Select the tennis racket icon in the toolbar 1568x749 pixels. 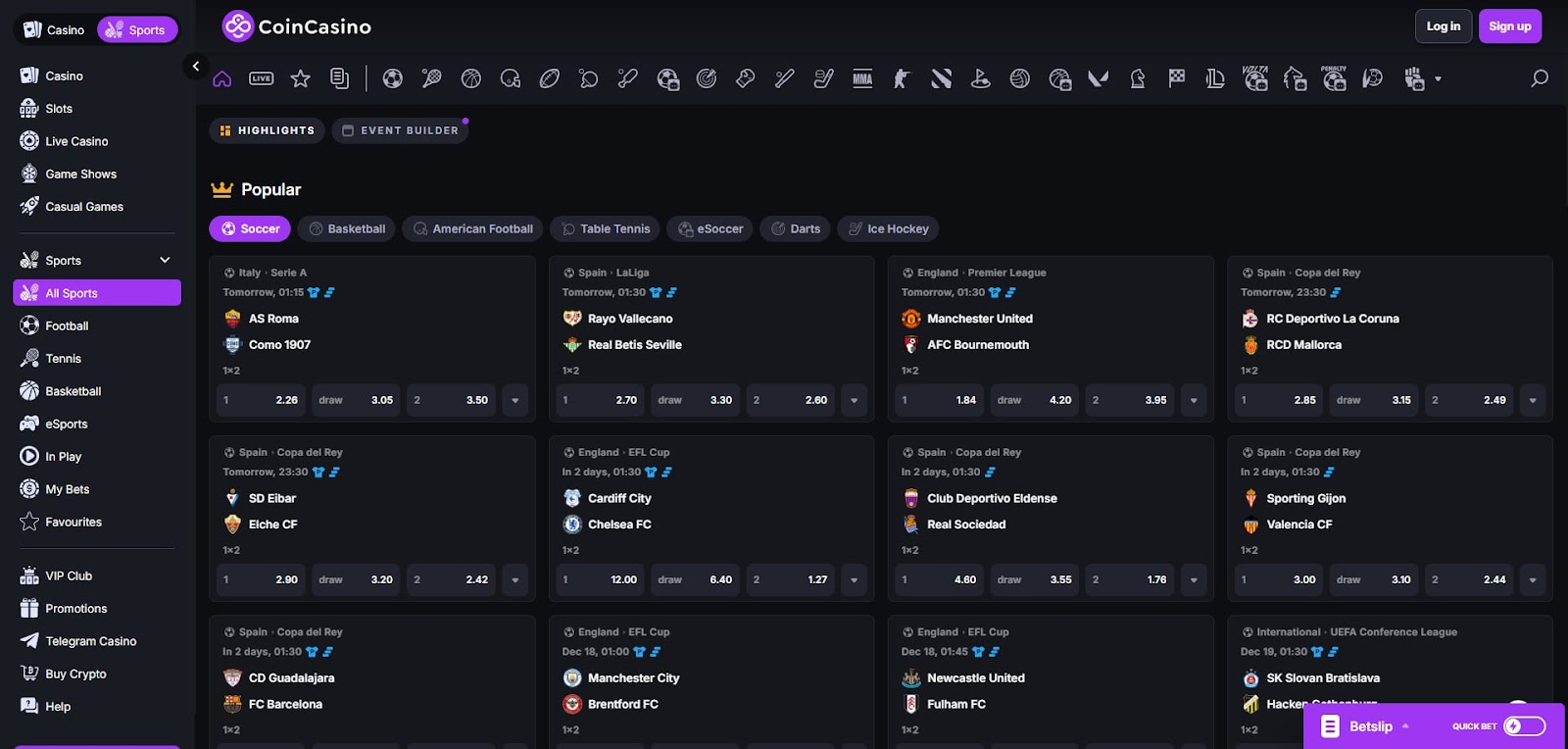432,78
